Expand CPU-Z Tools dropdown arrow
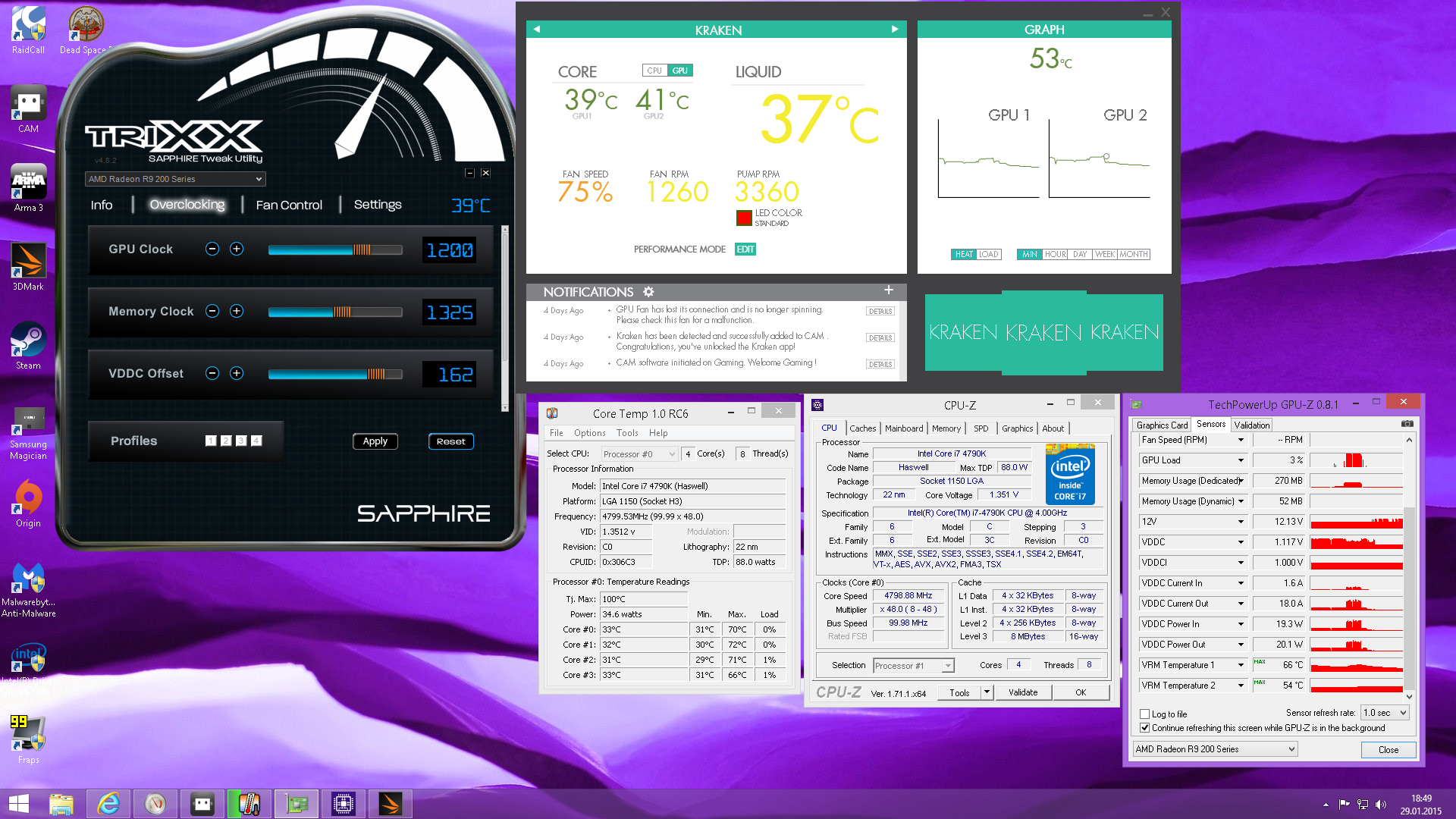Image resolution: width=1456 pixels, height=819 pixels. [987, 692]
